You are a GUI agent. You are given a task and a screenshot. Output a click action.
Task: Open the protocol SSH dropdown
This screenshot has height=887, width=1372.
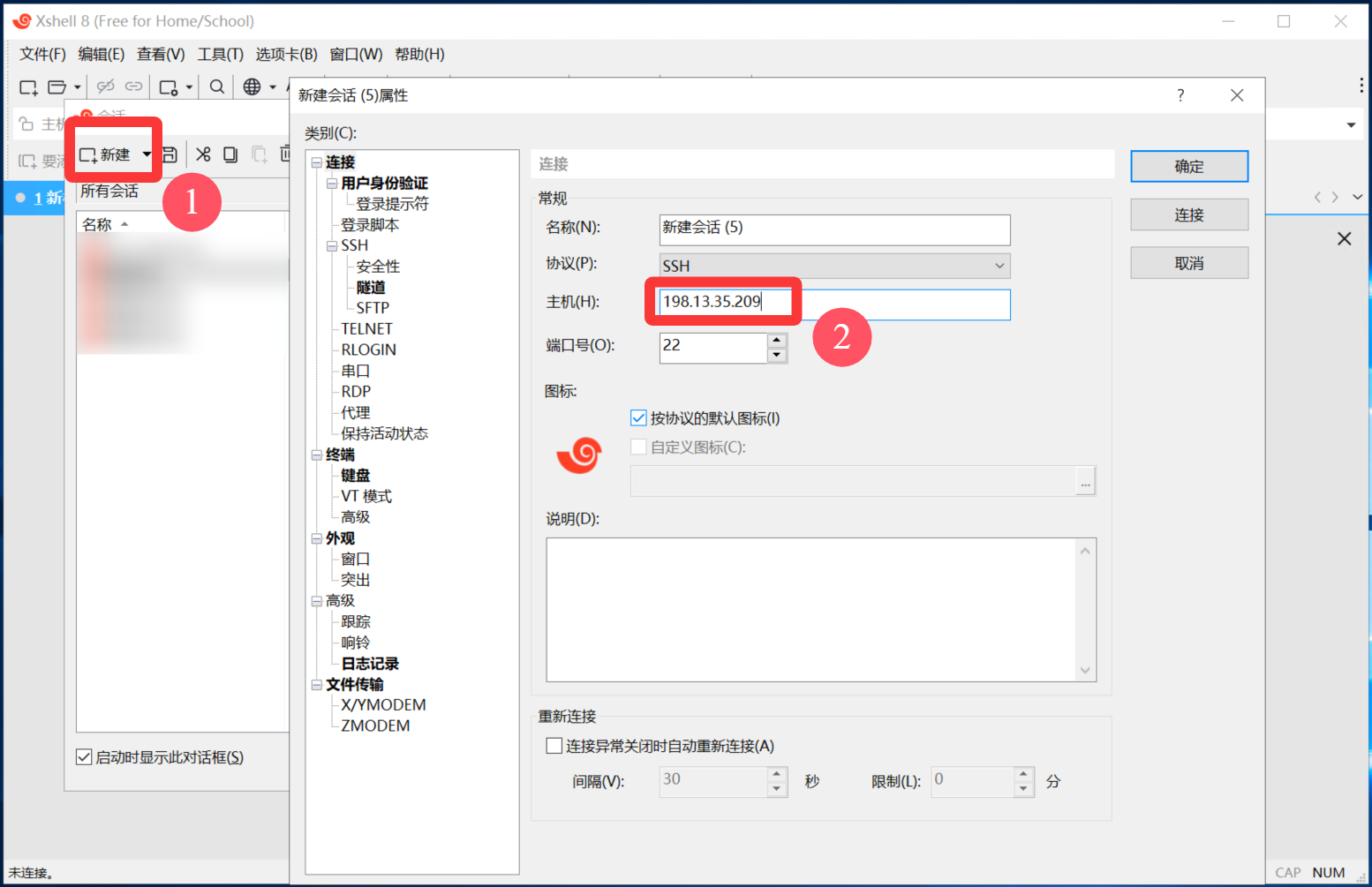pos(999,266)
